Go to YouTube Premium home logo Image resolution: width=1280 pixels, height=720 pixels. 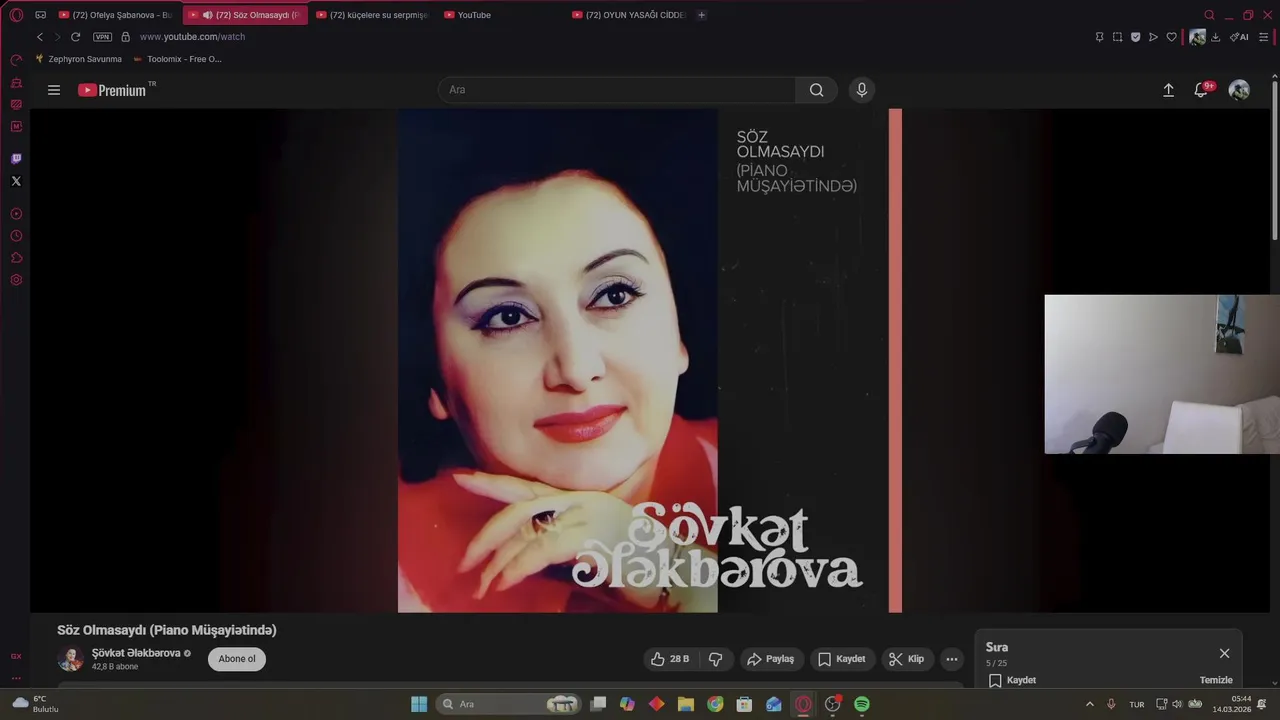pos(112,90)
